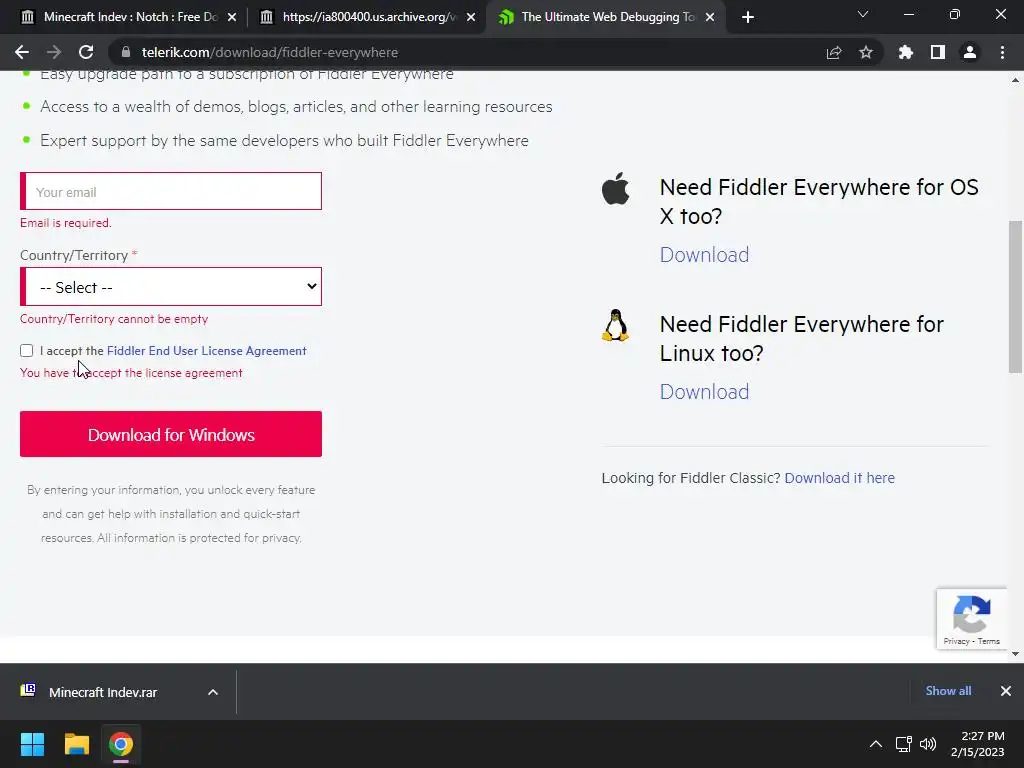Click the page vertical scrollbar thumb
Screen dimensions: 1024x768
coord(1016,297)
